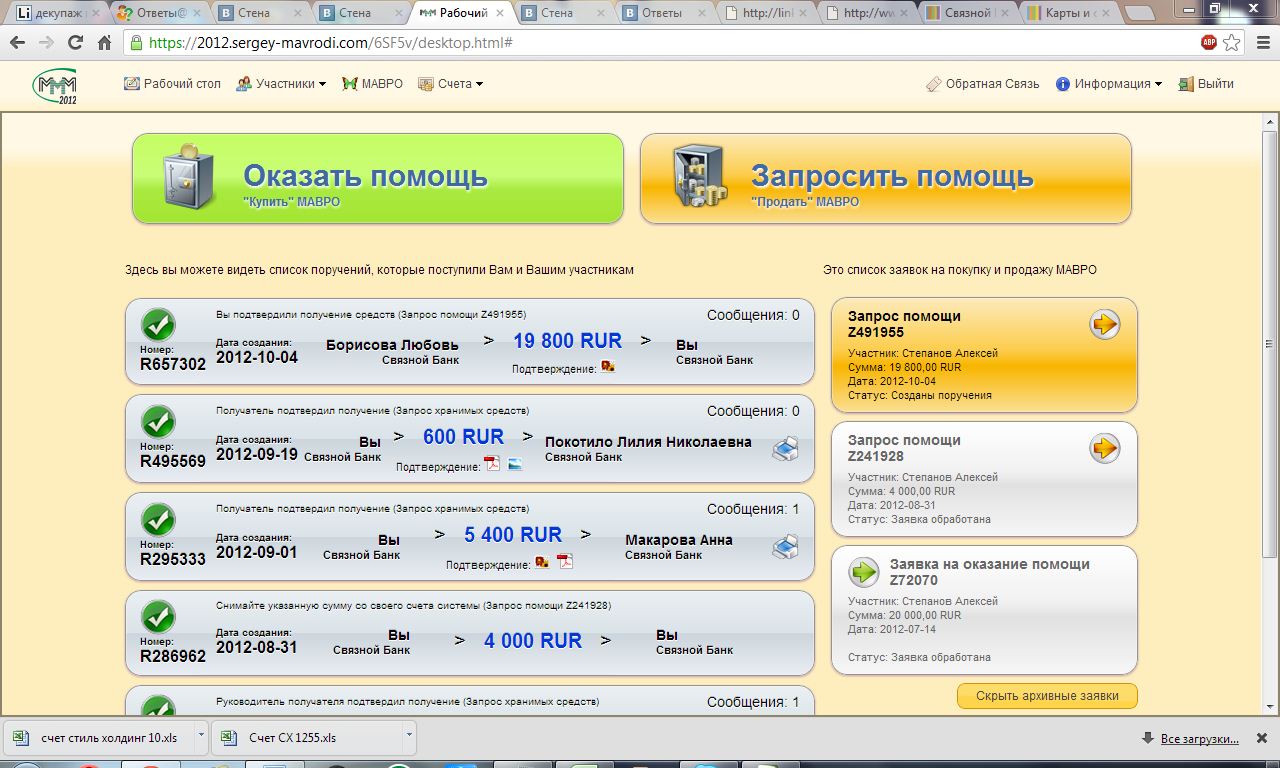Click green checkmark of order R657302
The height and width of the screenshot is (768, 1280).
click(158, 324)
